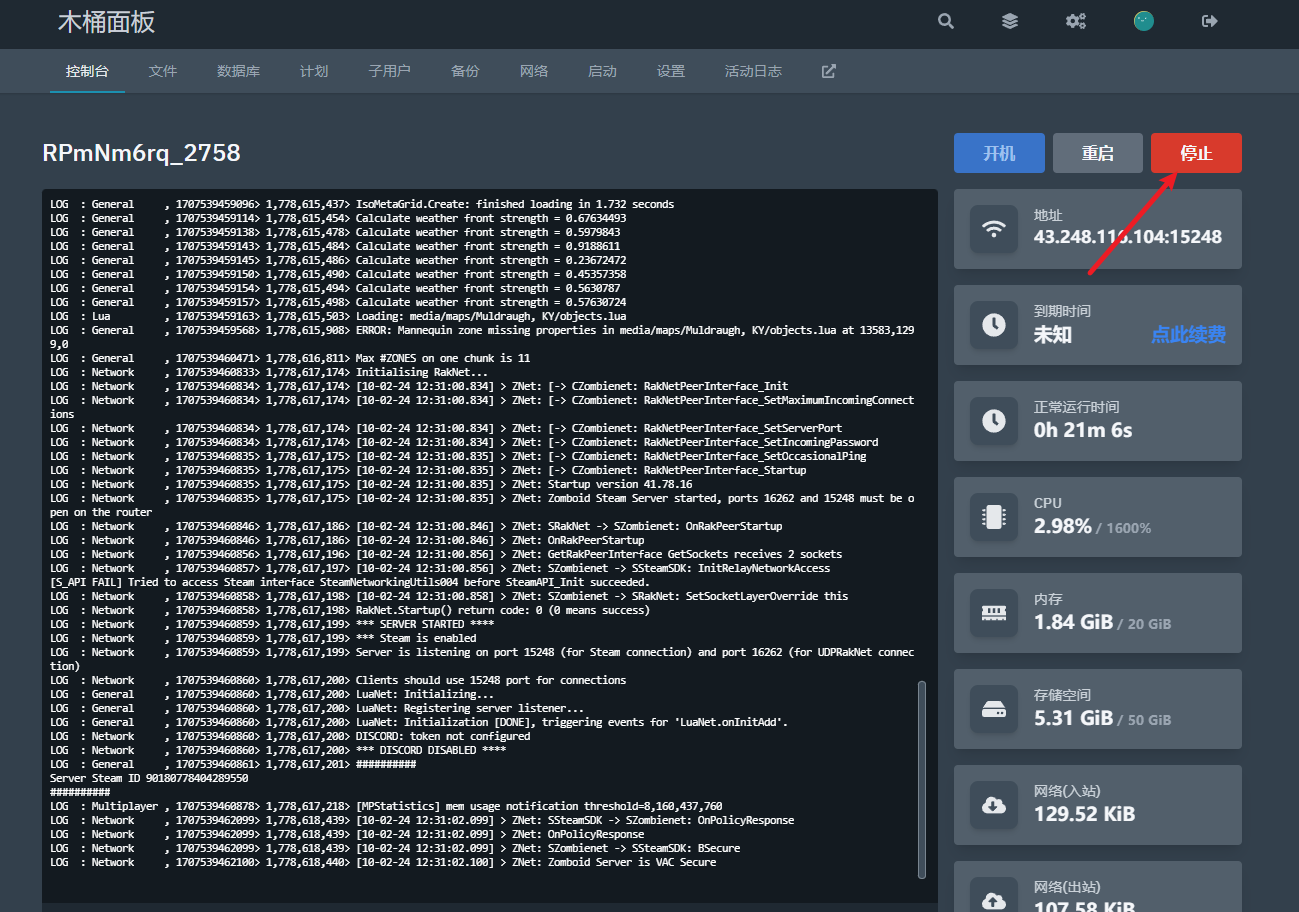Image resolution: width=1299 pixels, height=912 pixels.
Task: Switch to the 文件 tab
Action: [x=163, y=71]
